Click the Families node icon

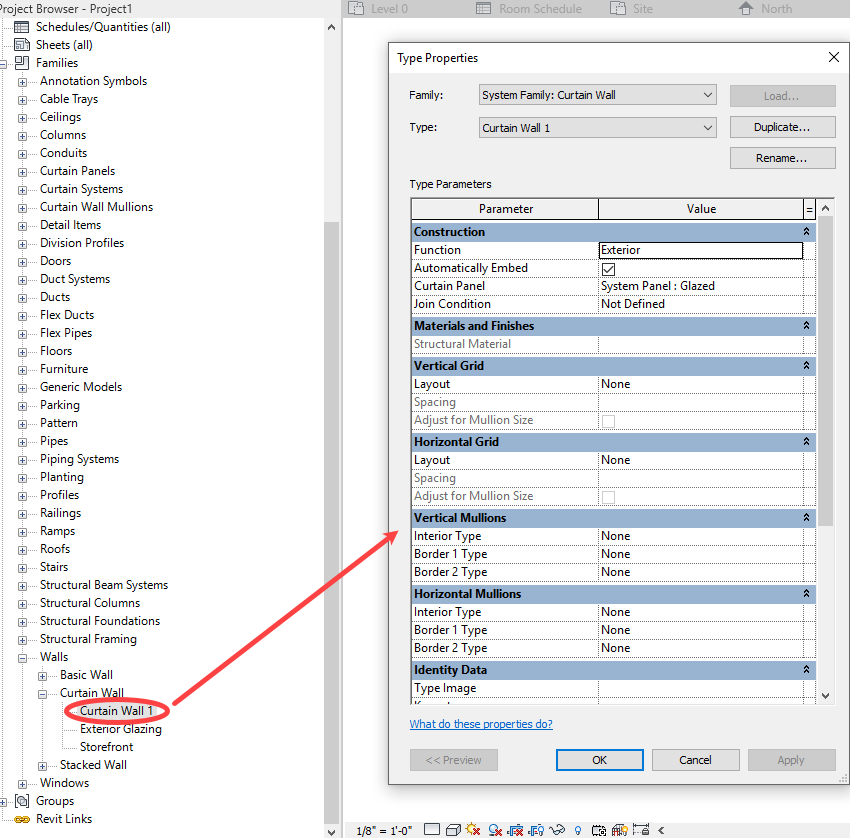pos(22,63)
